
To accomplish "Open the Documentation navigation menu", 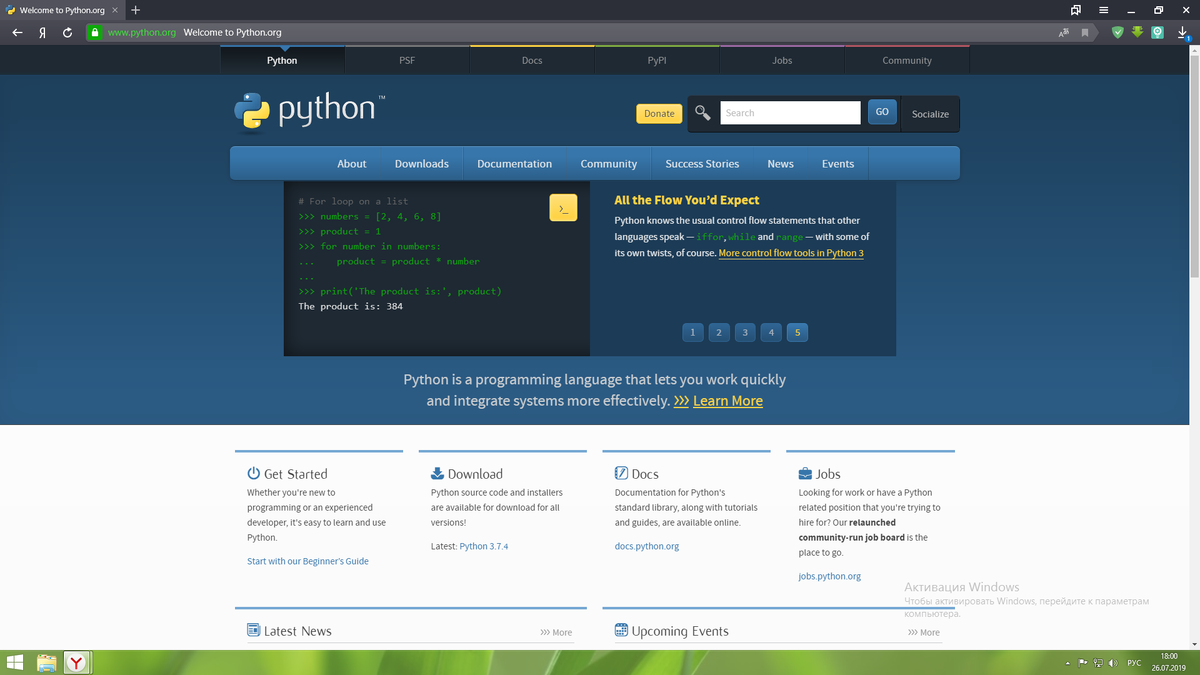I will coord(514,163).
